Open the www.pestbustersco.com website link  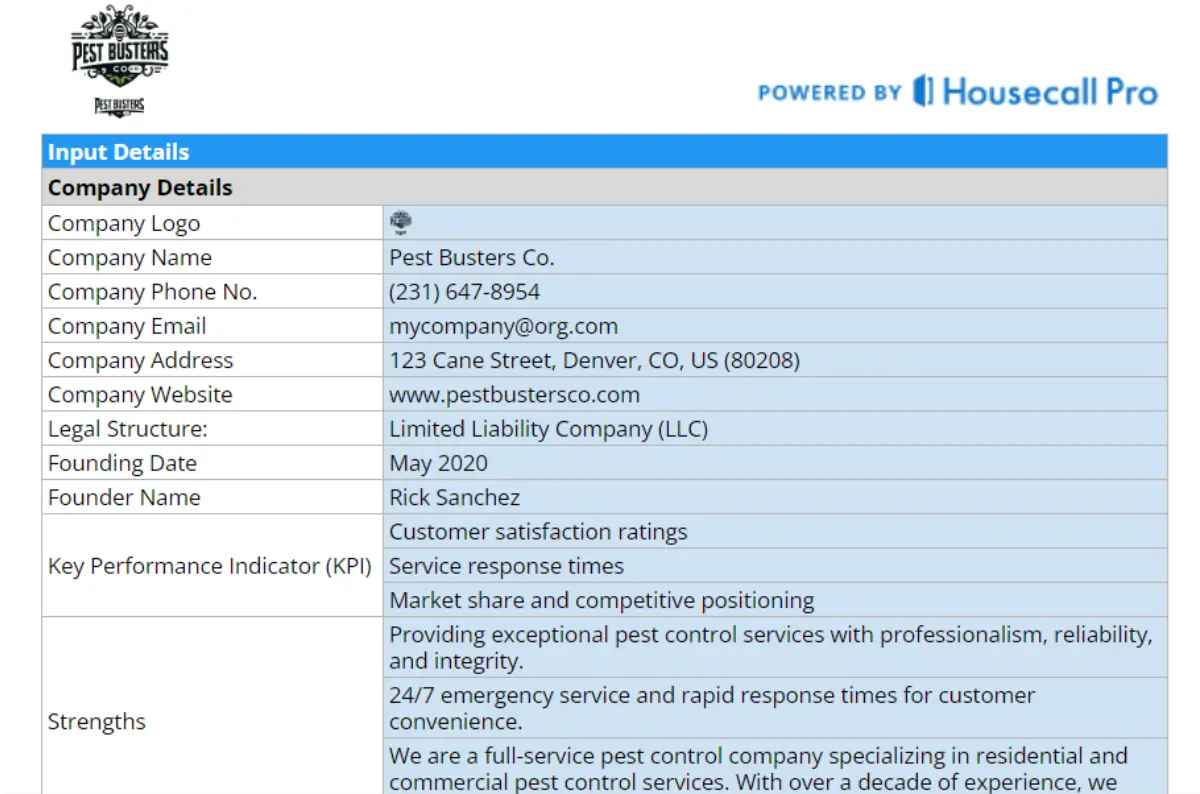[514, 394]
